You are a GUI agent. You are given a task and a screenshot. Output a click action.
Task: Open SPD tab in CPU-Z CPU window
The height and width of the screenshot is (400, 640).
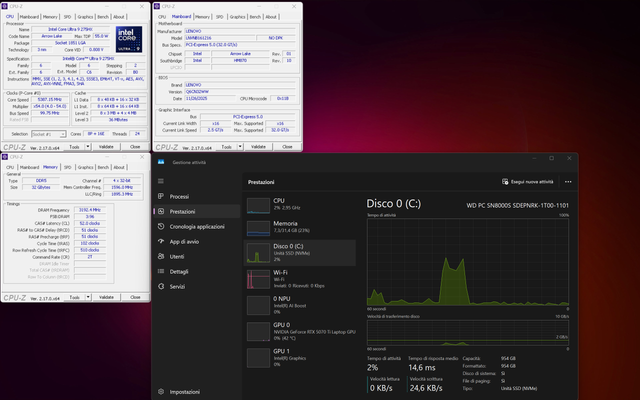[67, 17]
